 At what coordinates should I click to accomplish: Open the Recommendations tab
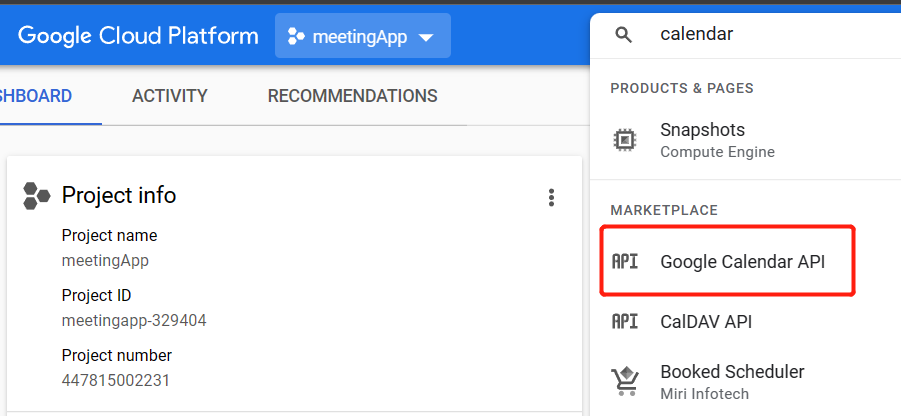[352, 97]
